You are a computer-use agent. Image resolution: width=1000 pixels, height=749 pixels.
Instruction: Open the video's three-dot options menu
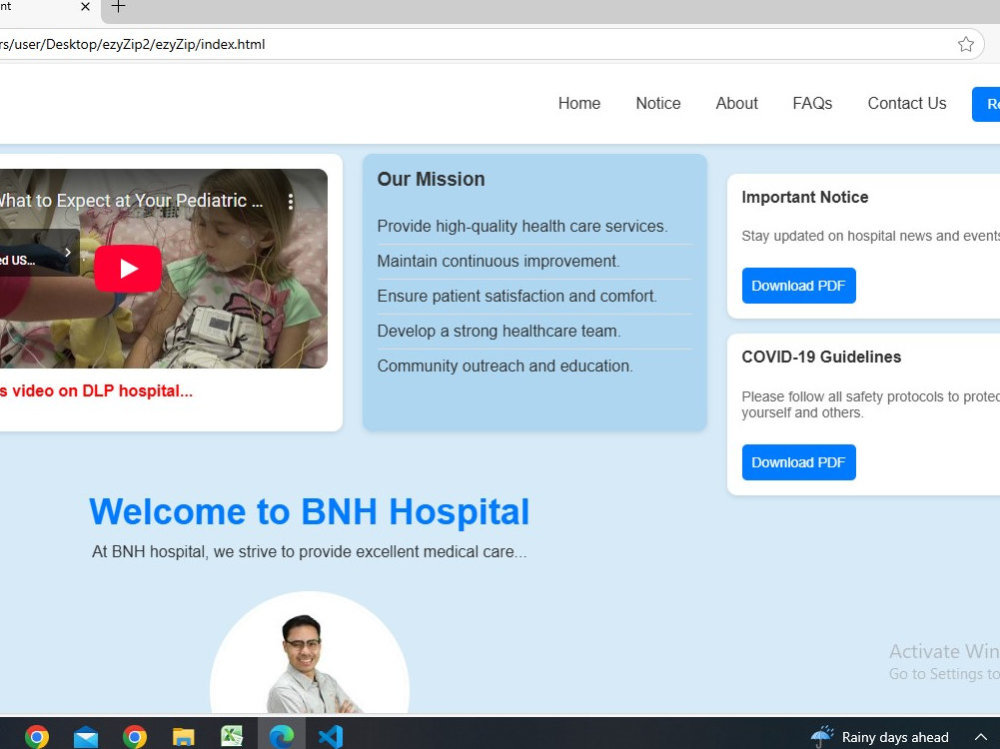(291, 202)
